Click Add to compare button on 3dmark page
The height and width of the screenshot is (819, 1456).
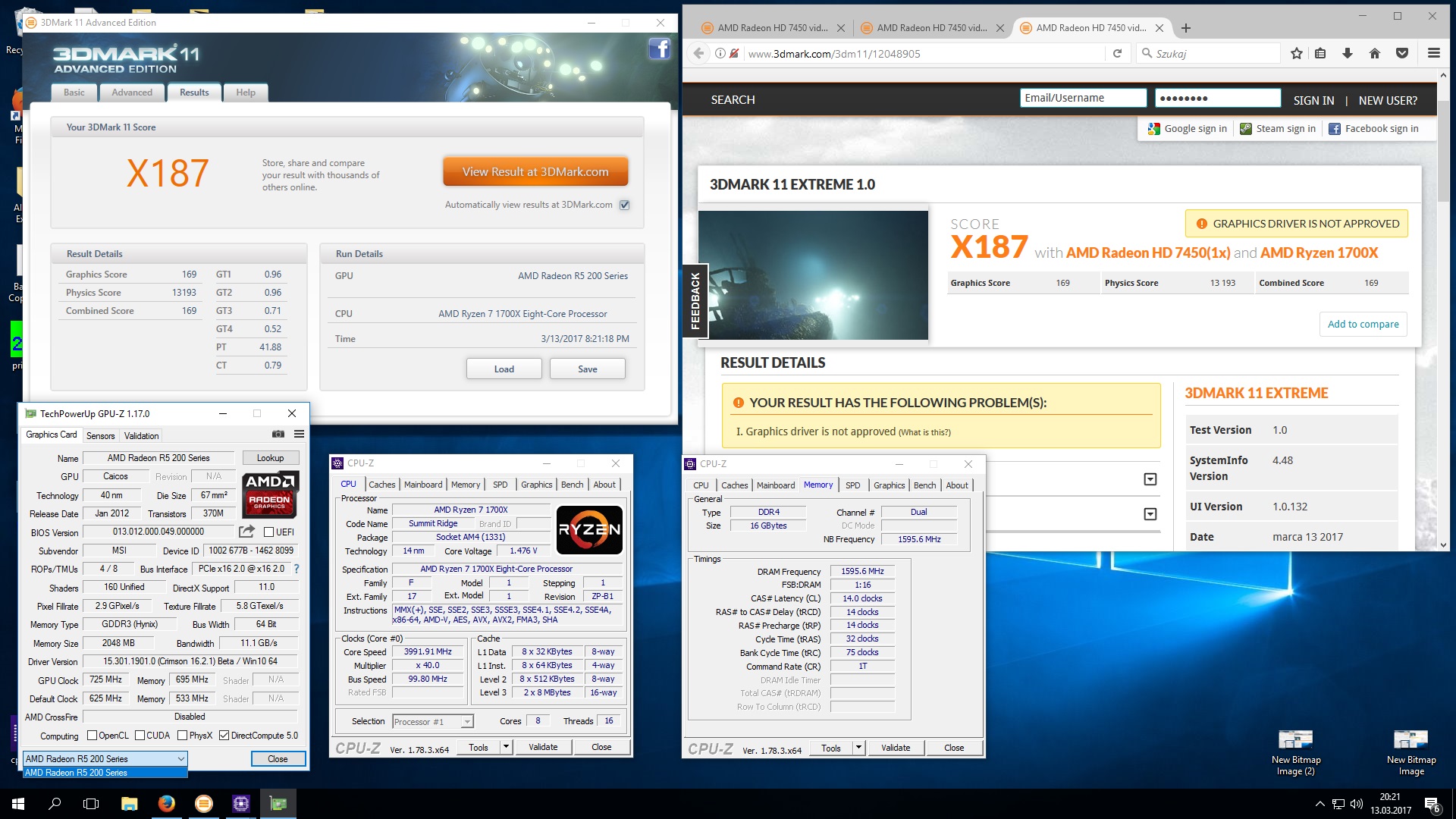(1363, 324)
